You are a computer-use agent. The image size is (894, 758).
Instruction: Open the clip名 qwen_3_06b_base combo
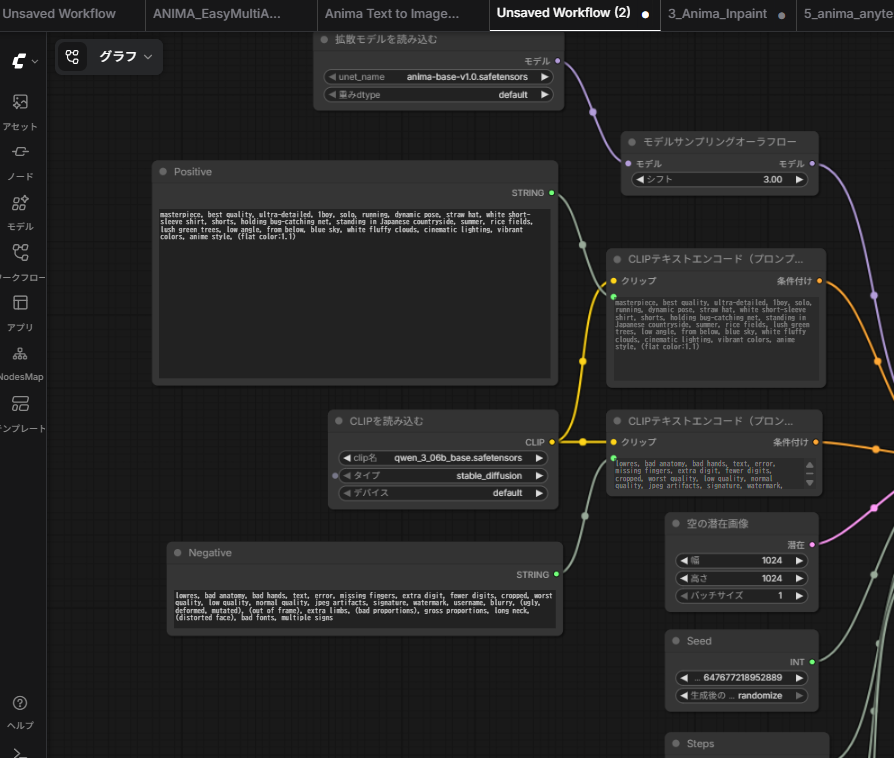[x=443, y=458]
